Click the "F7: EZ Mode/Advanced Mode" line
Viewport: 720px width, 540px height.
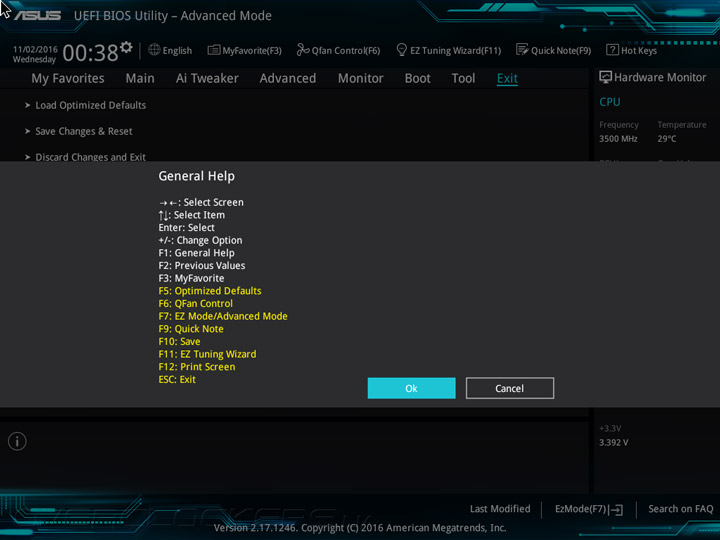click(223, 316)
